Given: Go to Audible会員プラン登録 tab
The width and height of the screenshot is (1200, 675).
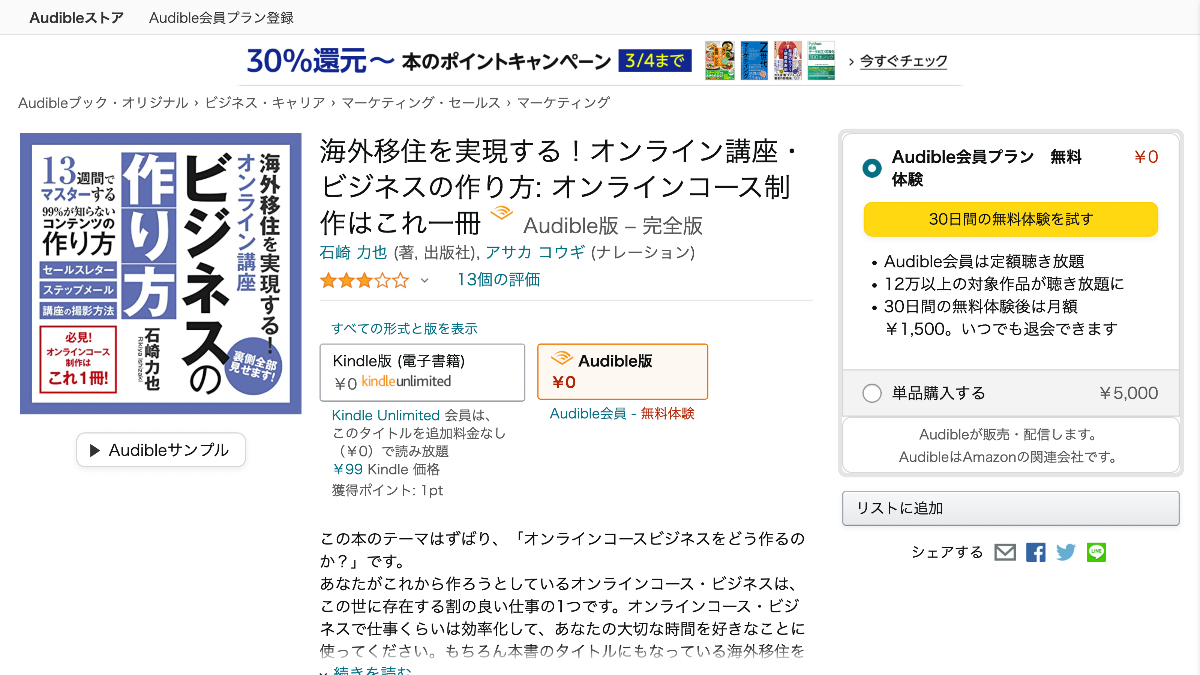Looking at the screenshot, I should pyautogui.click(x=221, y=18).
